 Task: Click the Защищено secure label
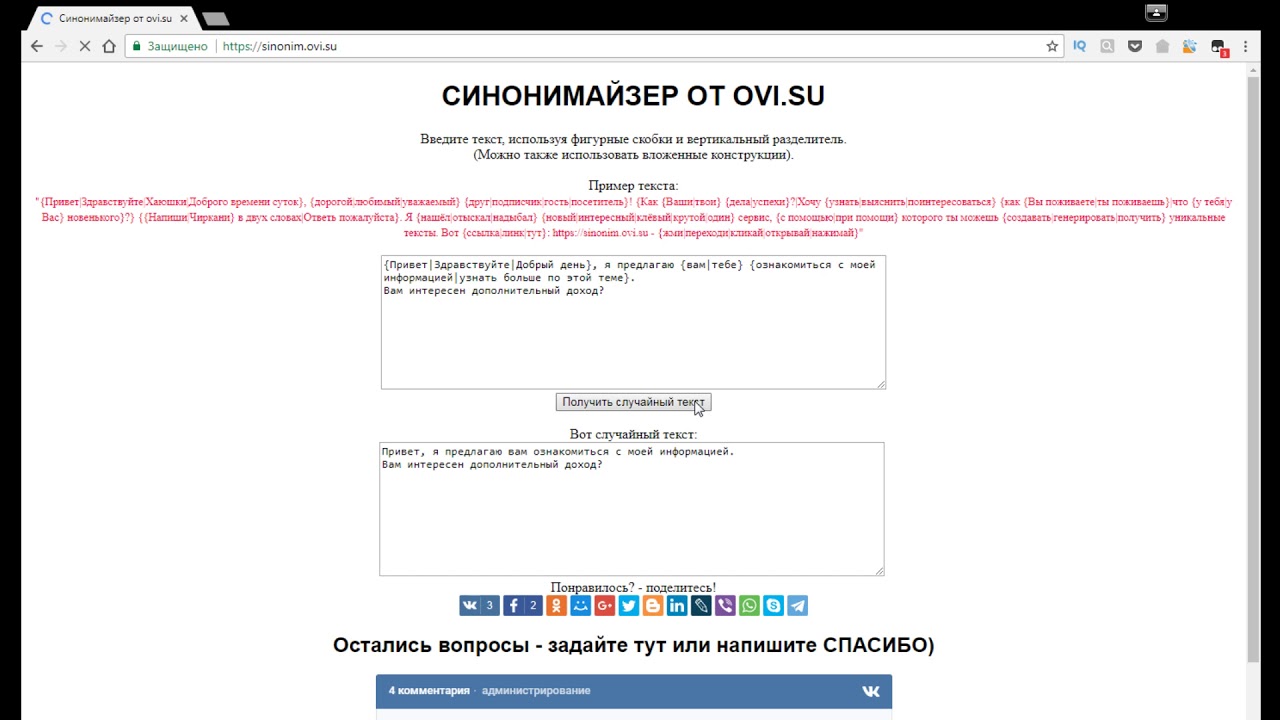(x=177, y=46)
